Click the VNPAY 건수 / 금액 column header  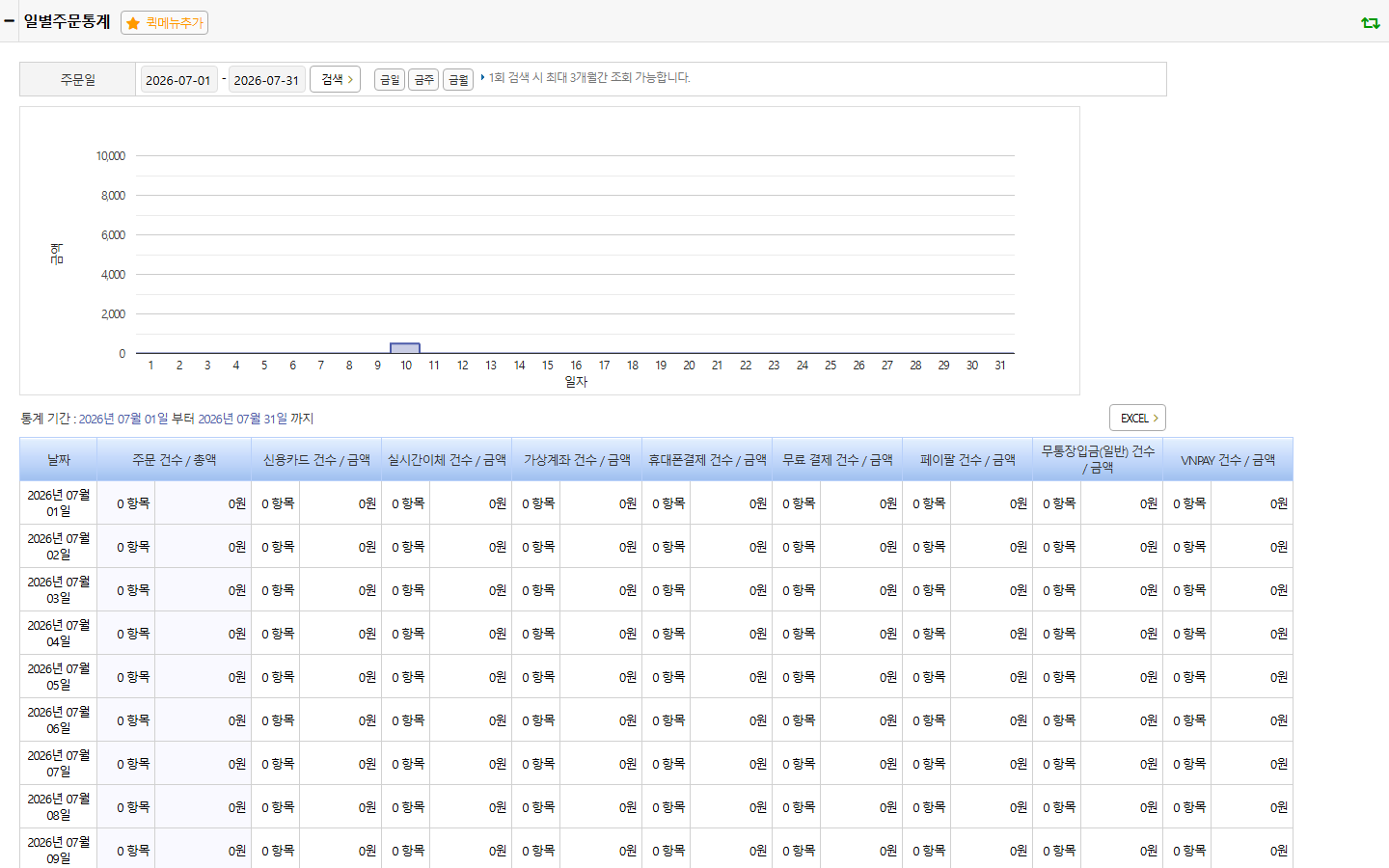click(1228, 460)
